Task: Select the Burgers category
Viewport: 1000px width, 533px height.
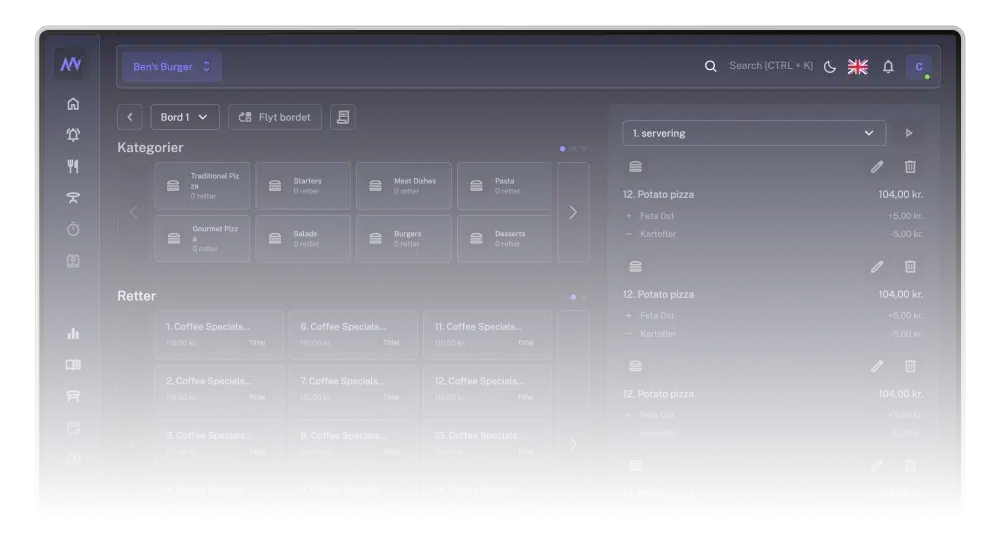Action: 404,238
